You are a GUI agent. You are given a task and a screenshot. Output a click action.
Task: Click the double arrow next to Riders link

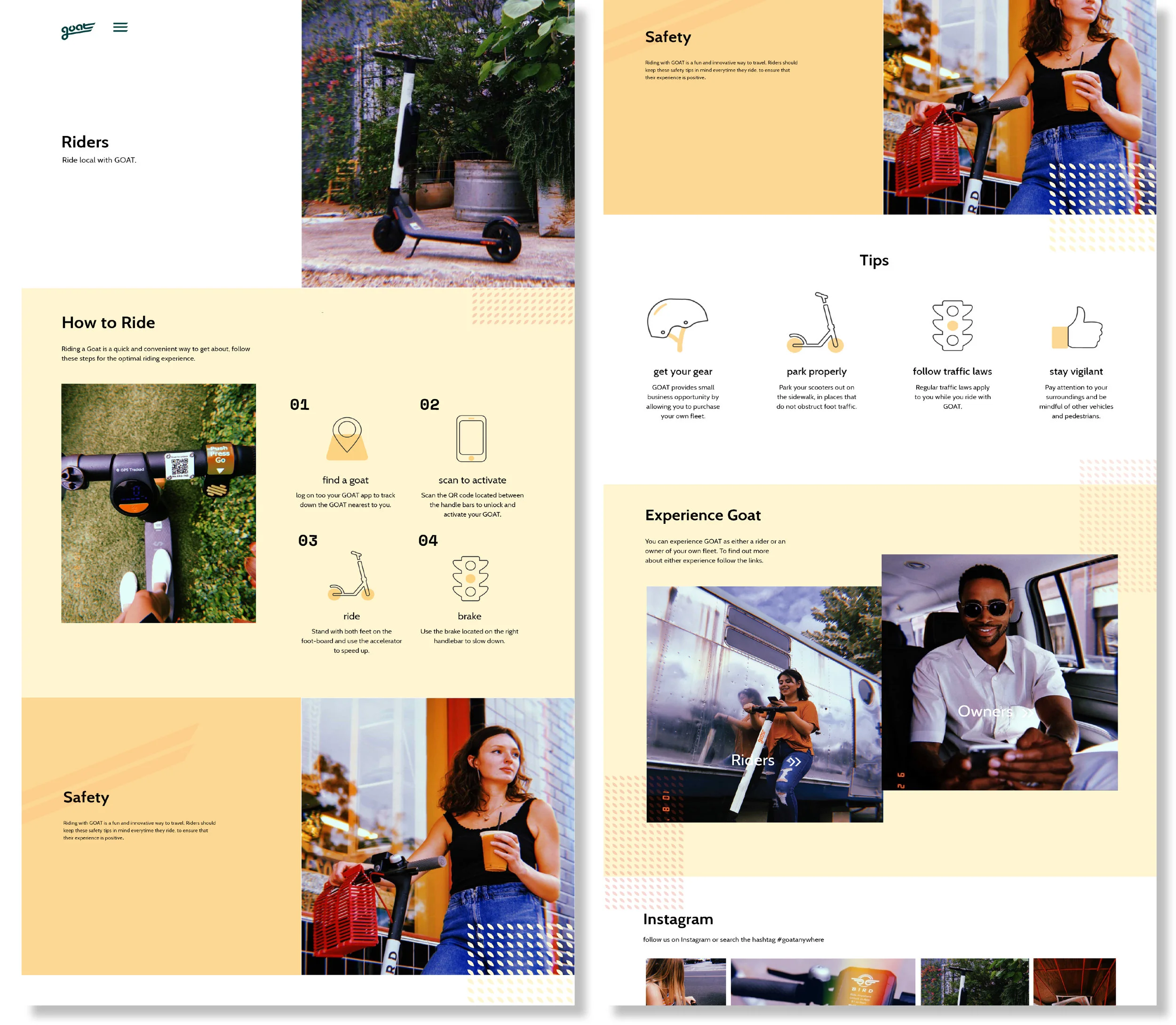pos(794,761)
